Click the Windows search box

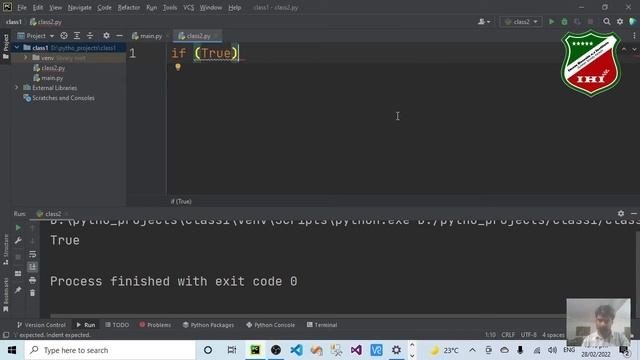coord(110,350)
